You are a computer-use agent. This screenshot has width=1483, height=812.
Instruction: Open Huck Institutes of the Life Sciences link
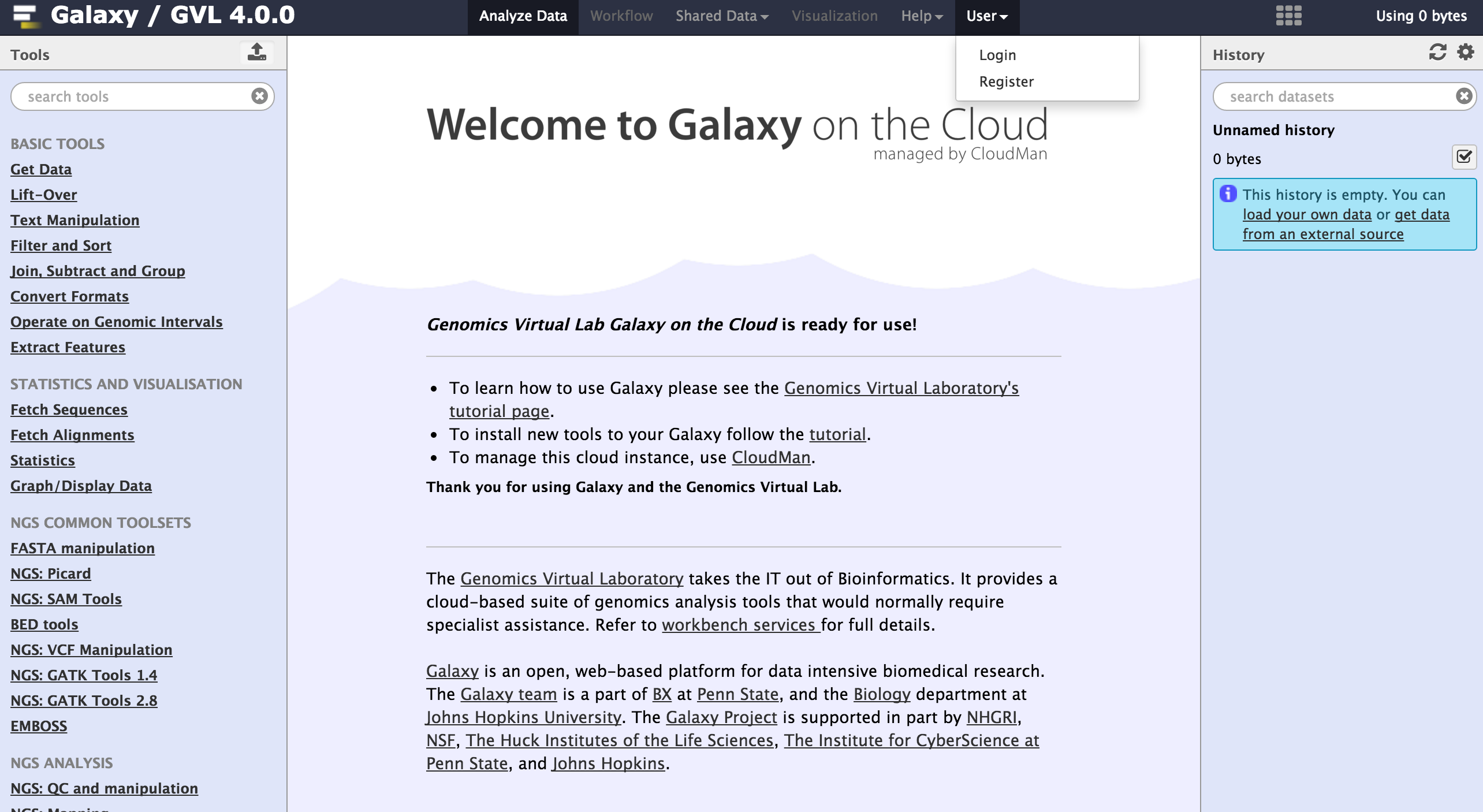[620, 740]
